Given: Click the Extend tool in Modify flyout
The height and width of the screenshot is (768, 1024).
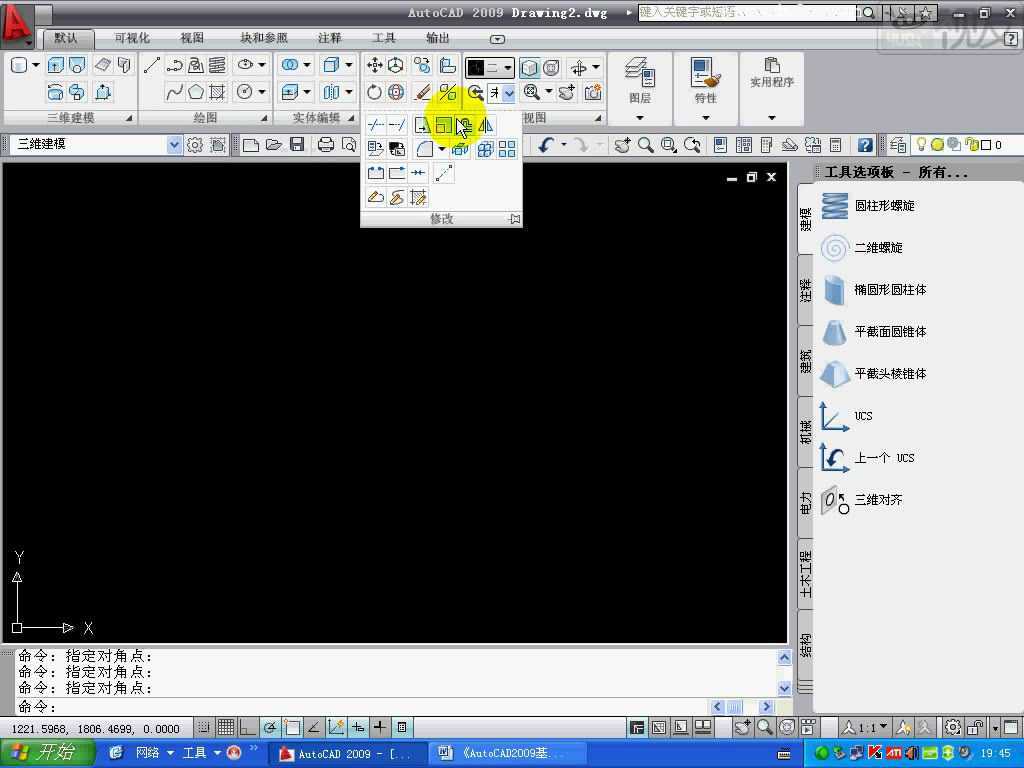Looking at the screenshot, I should [396, 125].
